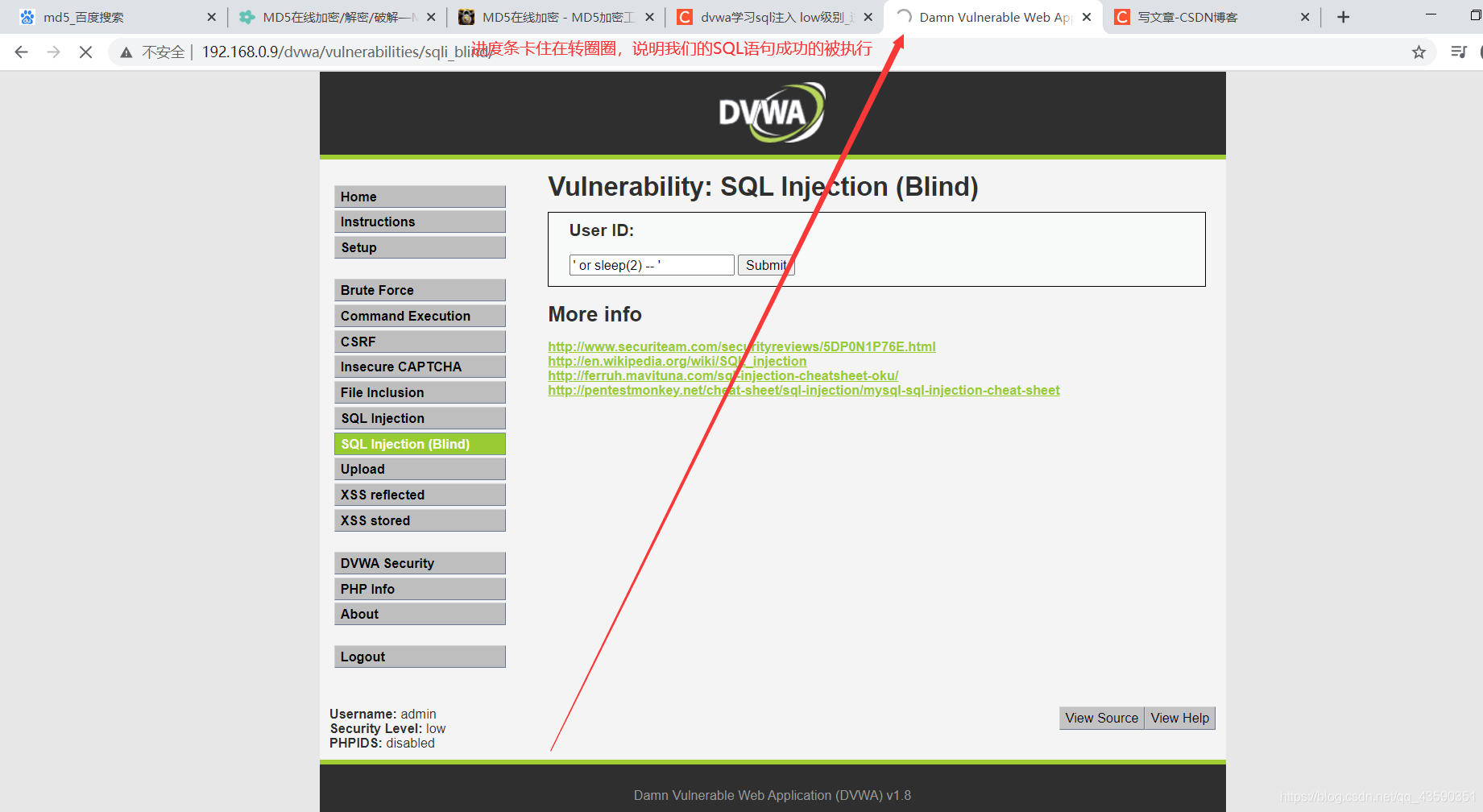The width and height of the screenshot is (1483, 812).
Task: Select SQL Injection in sidebar
Action: click(x=420, y=418)
